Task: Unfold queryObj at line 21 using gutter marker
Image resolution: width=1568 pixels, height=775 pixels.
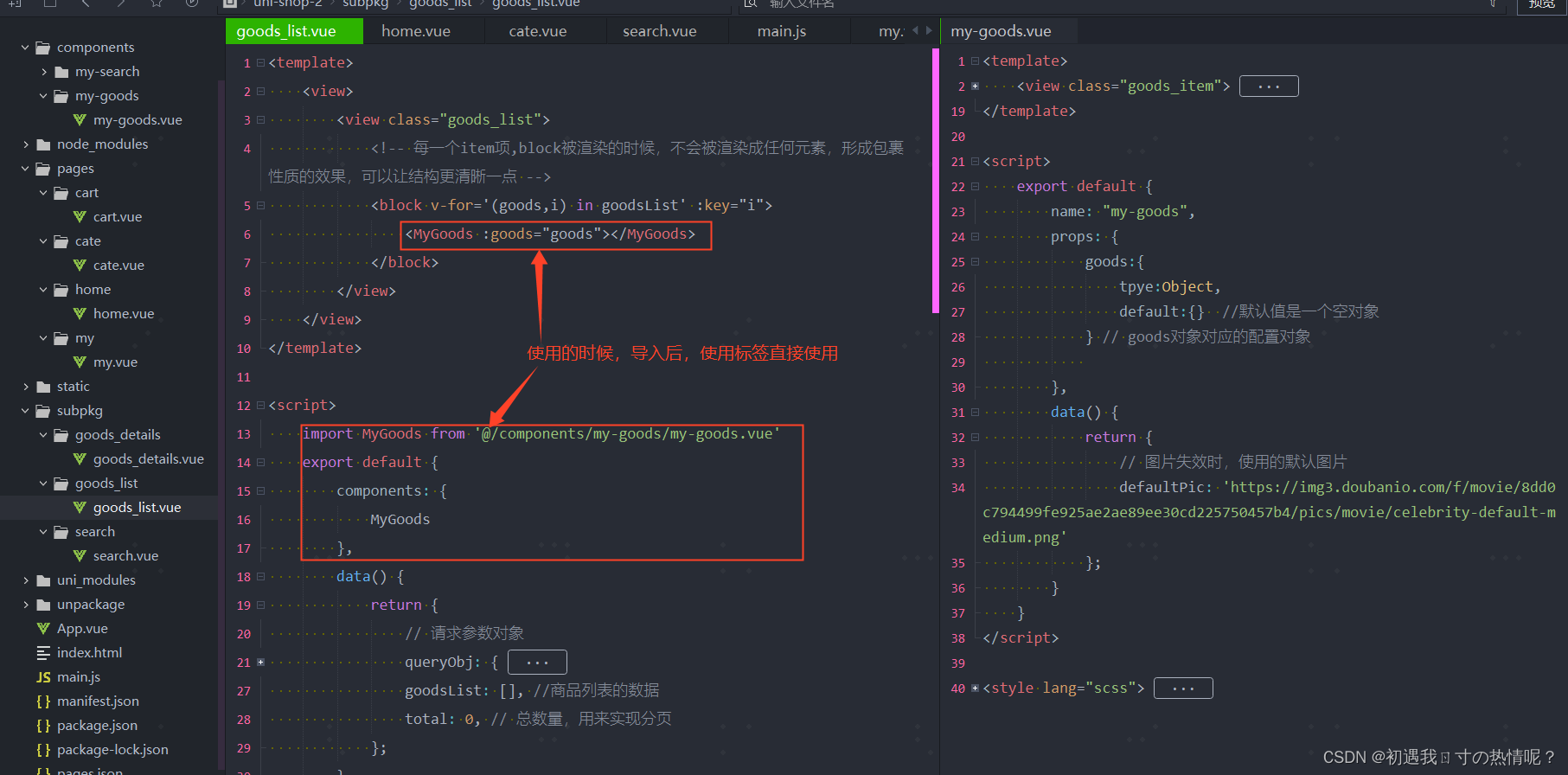Action: [x=260, y=663]
